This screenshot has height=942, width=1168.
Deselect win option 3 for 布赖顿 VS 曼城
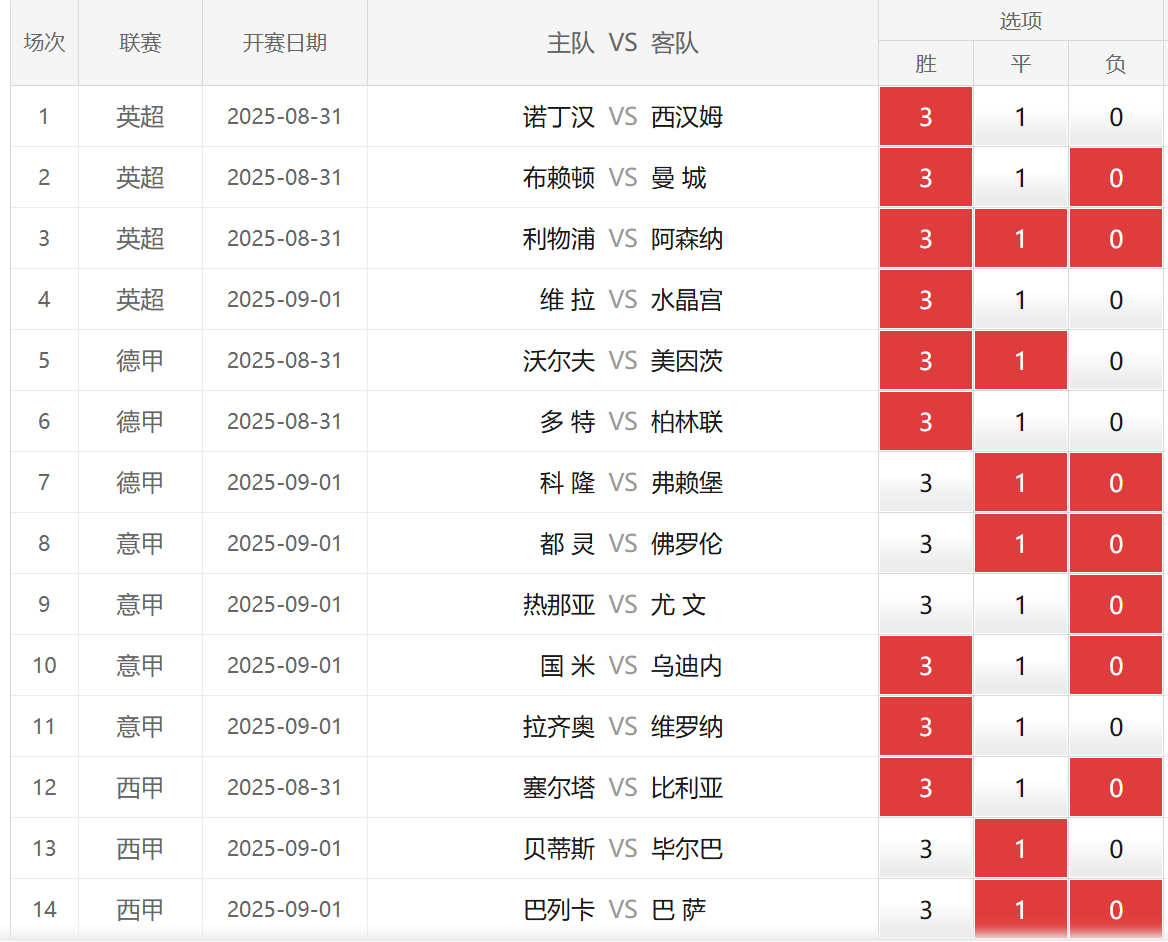click(x=925, y=178)
